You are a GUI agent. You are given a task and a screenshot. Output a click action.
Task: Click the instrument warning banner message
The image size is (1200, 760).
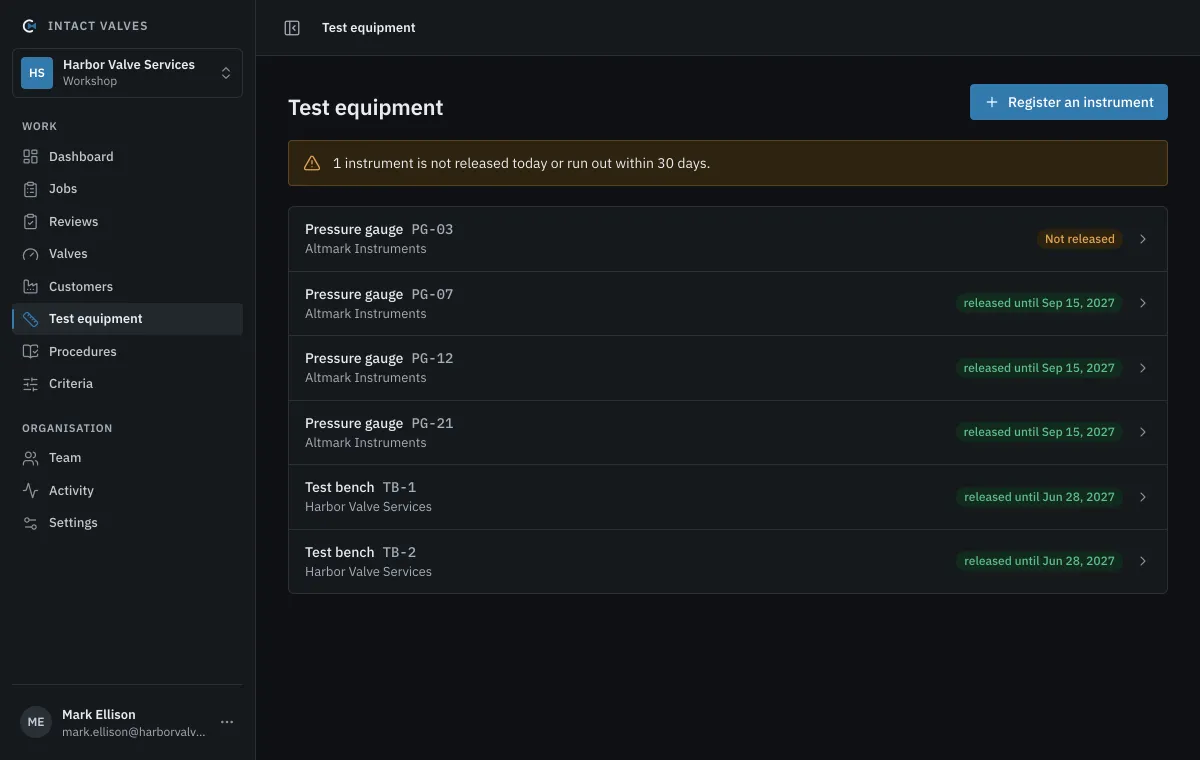pyautogui.click(x=521, y=163)
